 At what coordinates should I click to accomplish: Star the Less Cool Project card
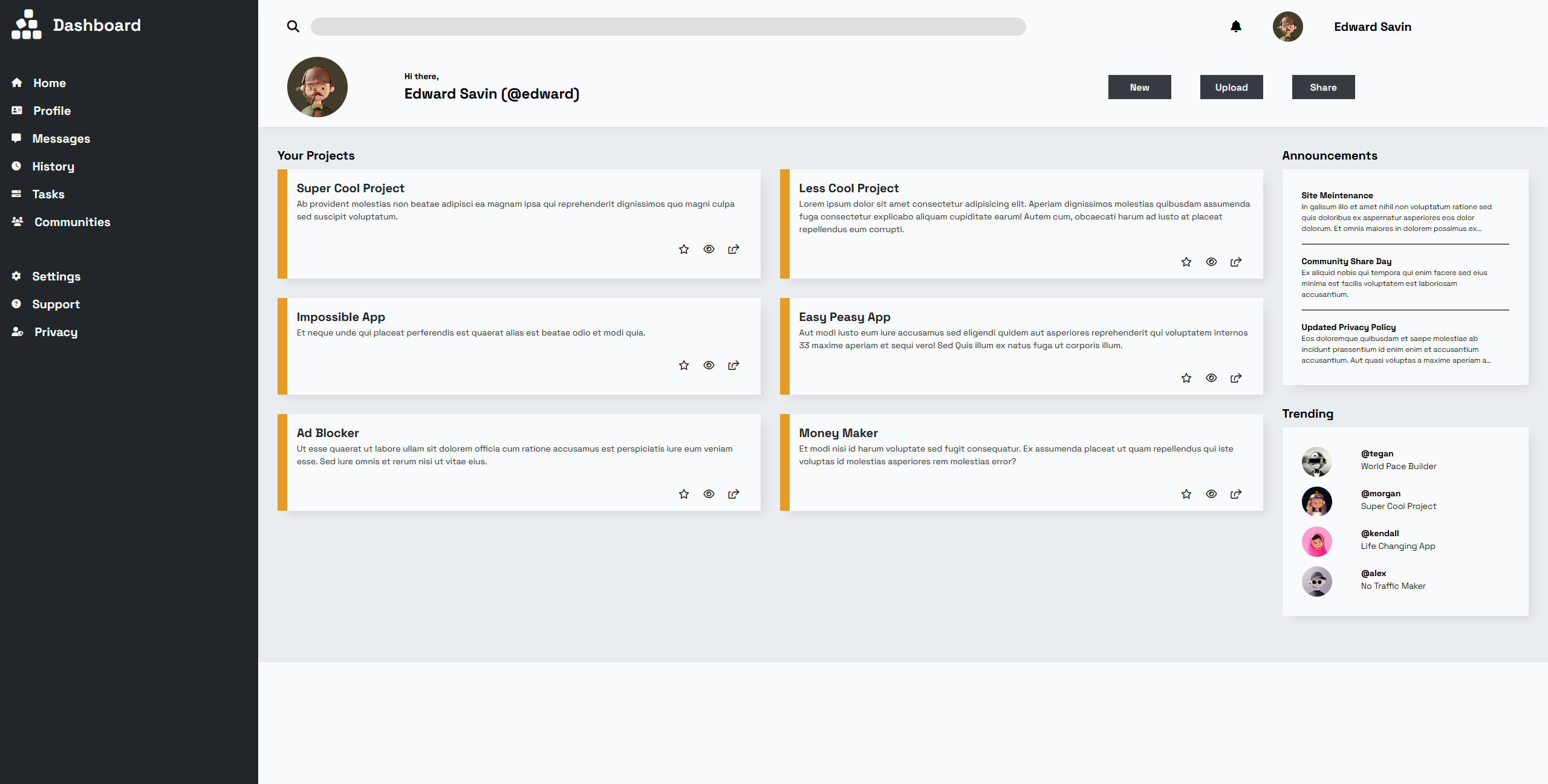pos(1186,262)
